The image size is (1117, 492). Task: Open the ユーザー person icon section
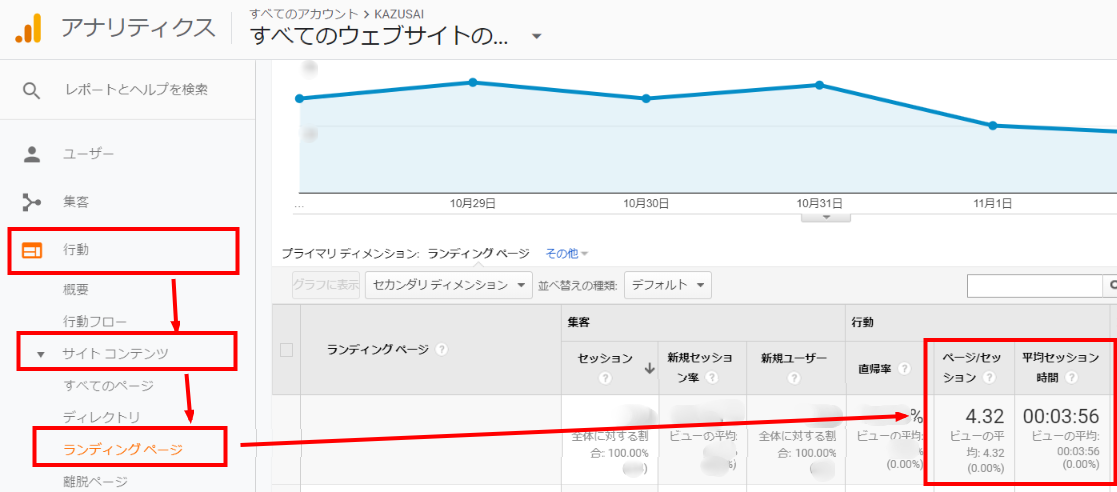[x=32, y=155]
